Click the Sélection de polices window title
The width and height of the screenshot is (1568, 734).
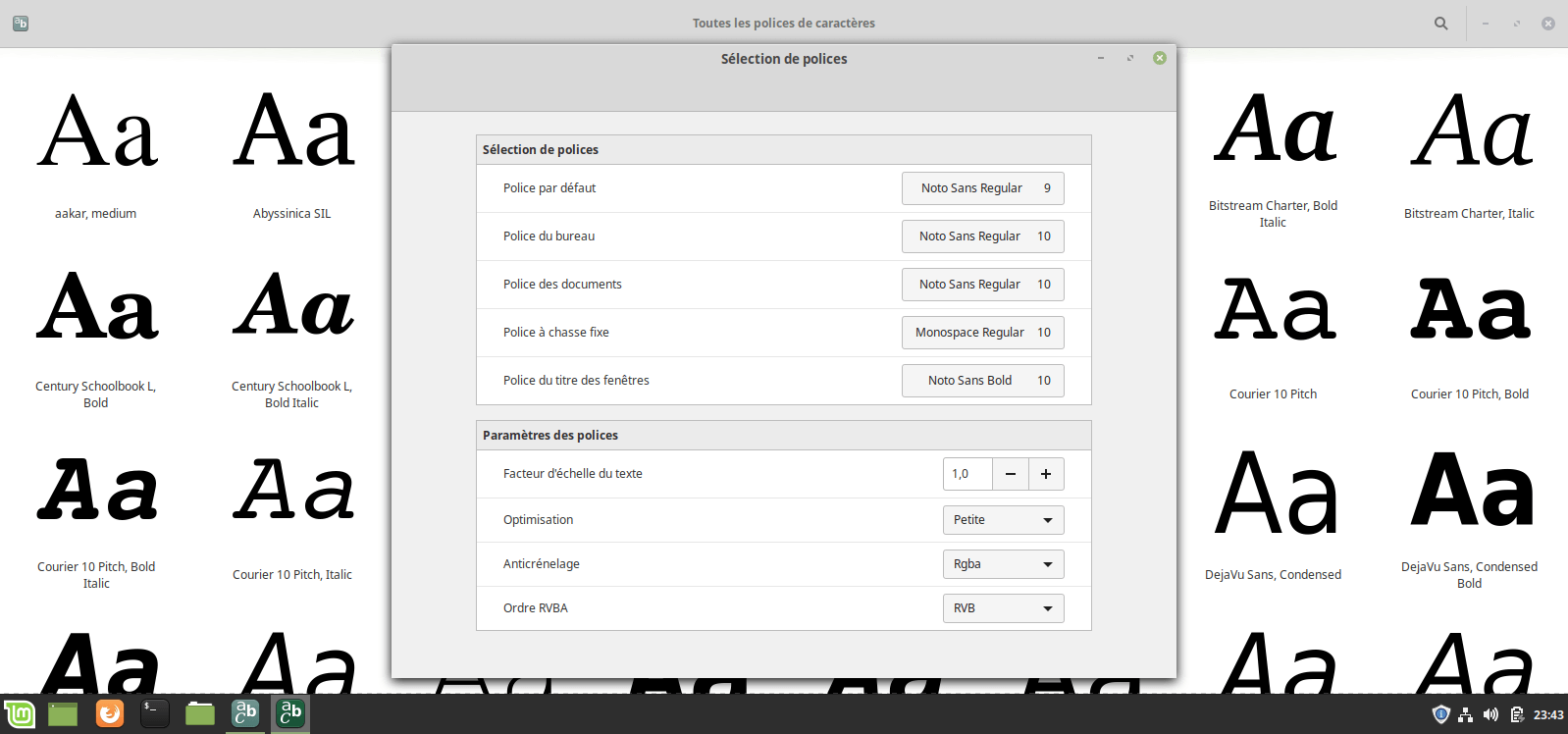click(x=784, y=59)
